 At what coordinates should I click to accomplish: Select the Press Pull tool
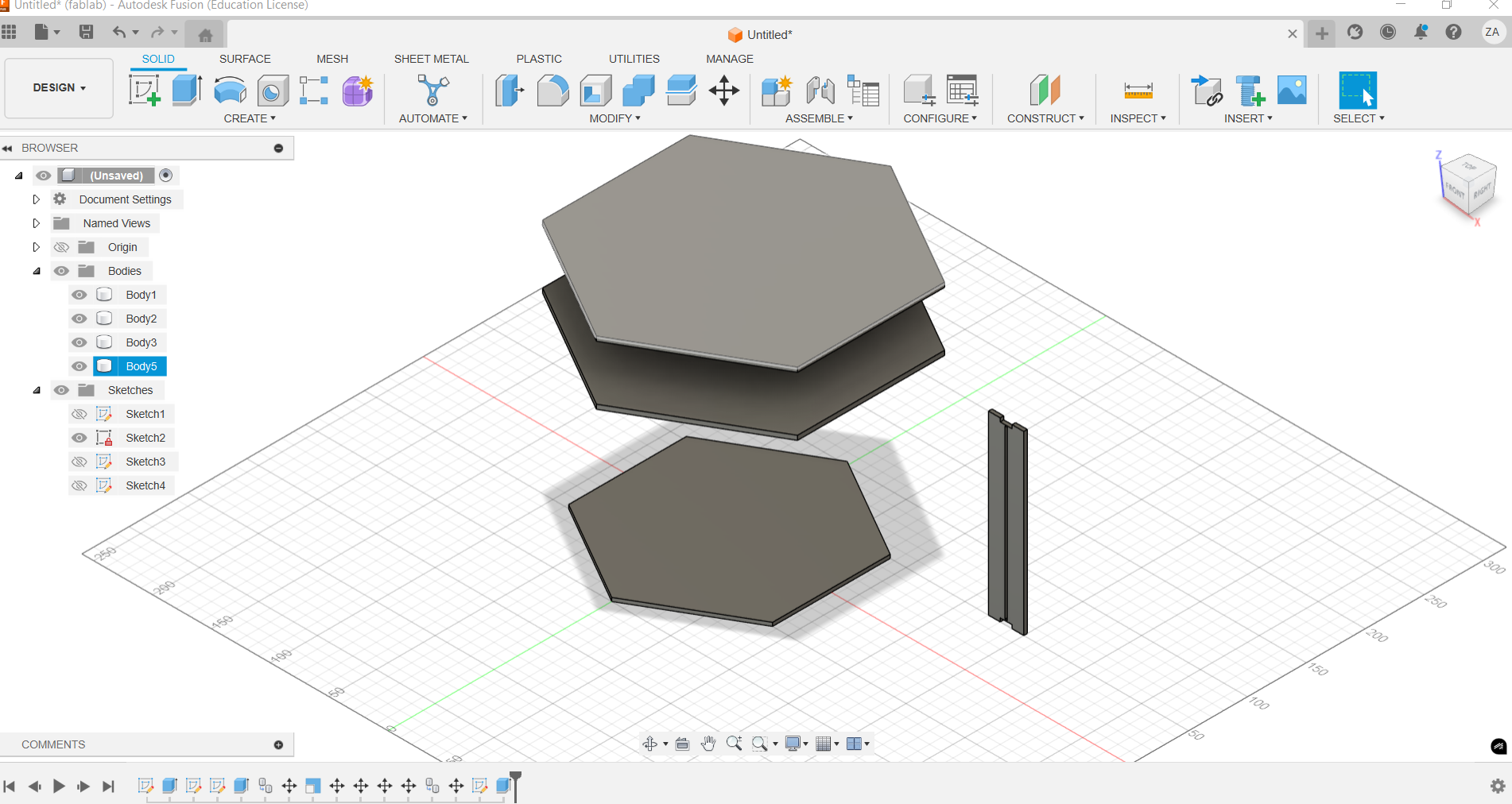tap(510, 91)
